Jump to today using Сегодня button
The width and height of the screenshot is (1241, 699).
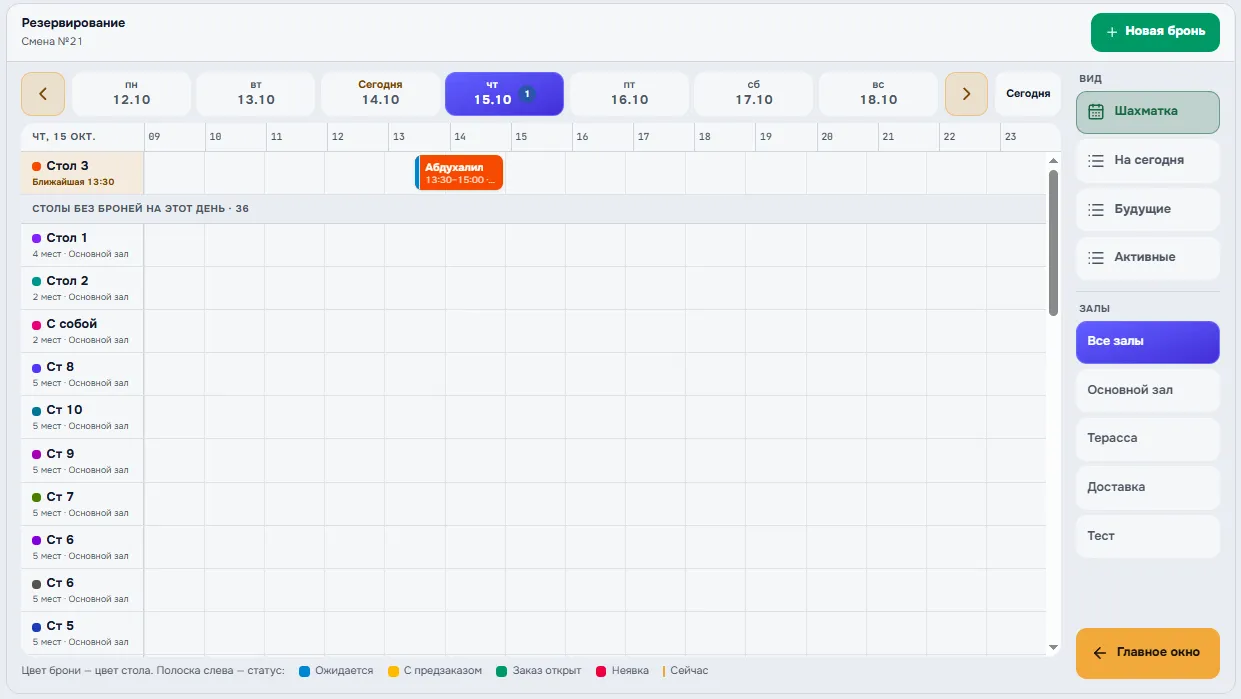(x=1028, y=94)
